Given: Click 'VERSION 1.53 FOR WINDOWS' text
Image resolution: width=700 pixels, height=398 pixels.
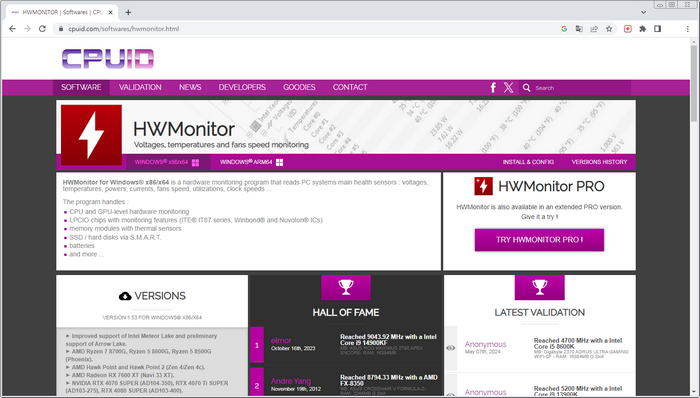Looking at the screenshot, I should click(x=152, y=318).
